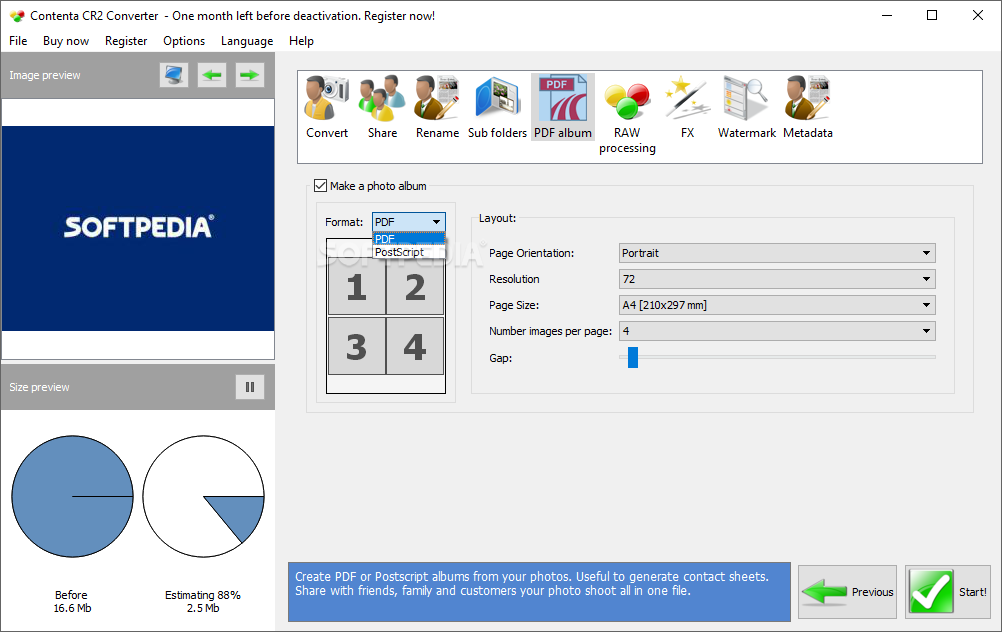Click the Start! button
The width and height of the screenshot is (1002, 632).
pos(948,592)
